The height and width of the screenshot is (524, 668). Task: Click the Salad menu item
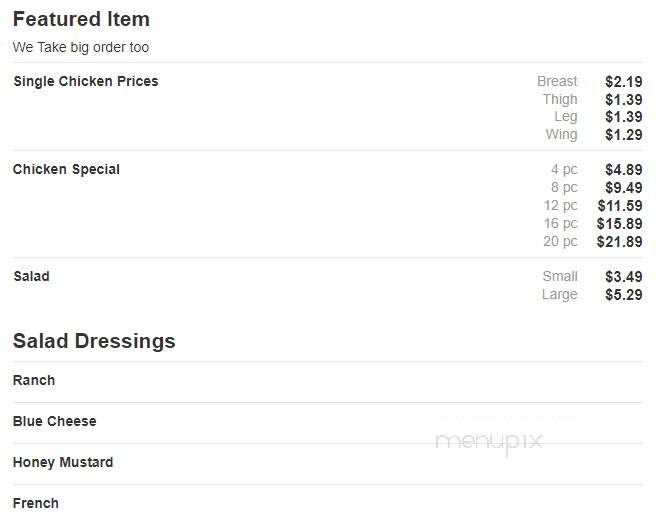tap(32, 276)
